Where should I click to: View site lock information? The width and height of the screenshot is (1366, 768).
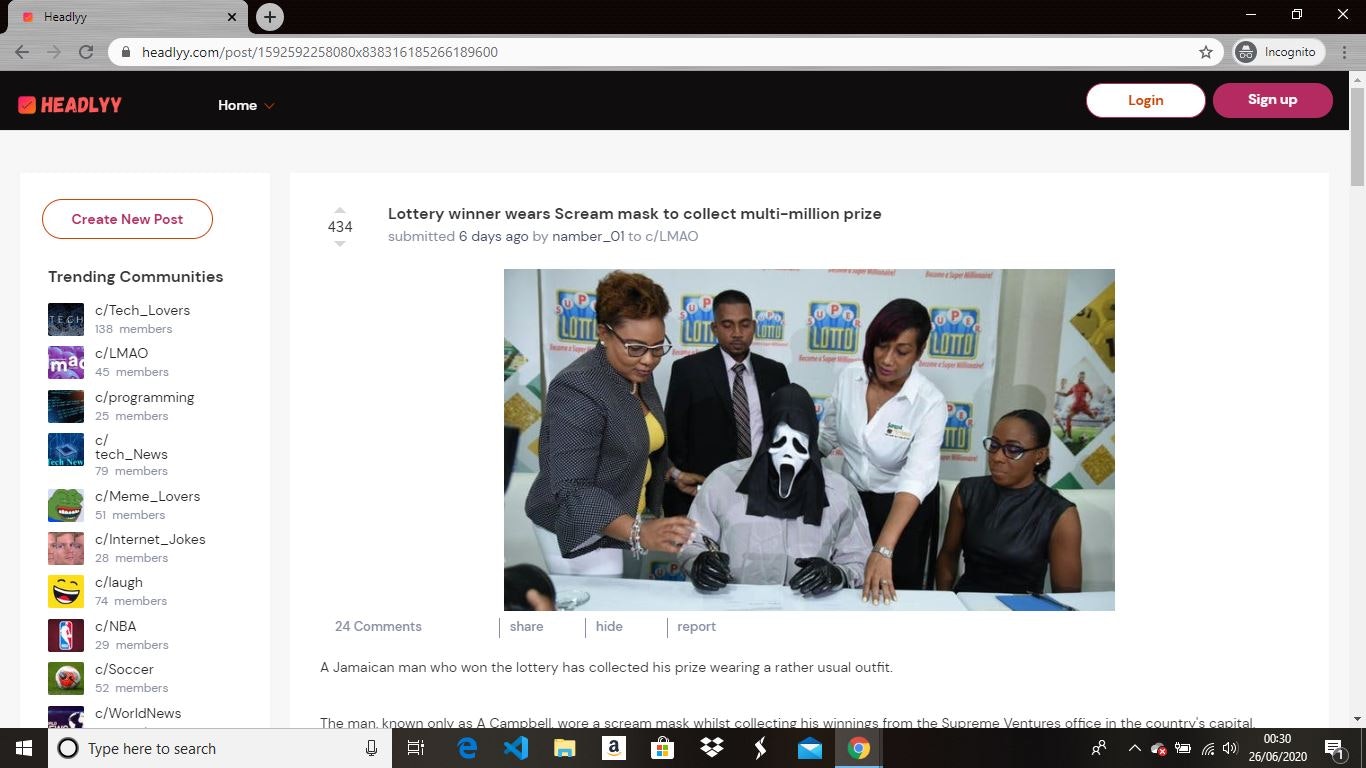126,52
